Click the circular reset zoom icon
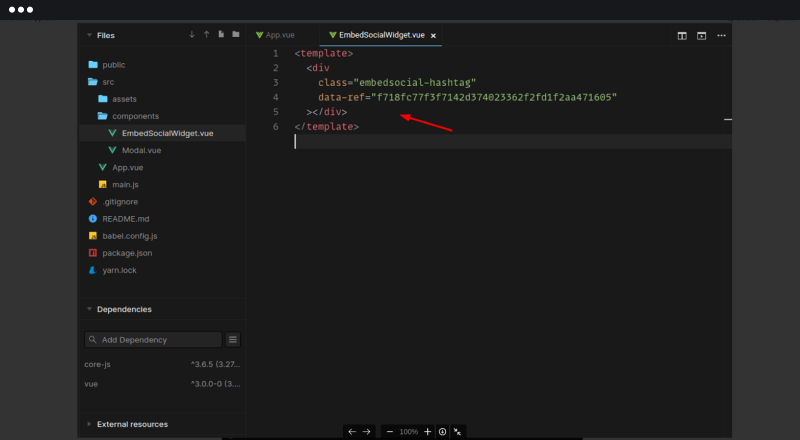 tap(442, 432)
